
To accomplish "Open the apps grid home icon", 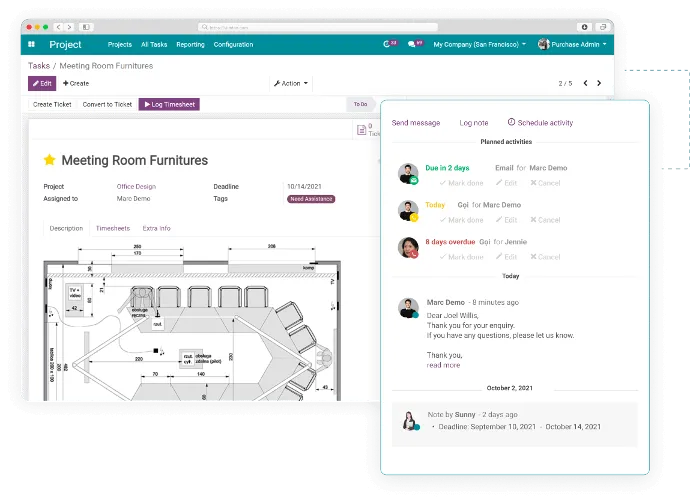I will 31,44.
